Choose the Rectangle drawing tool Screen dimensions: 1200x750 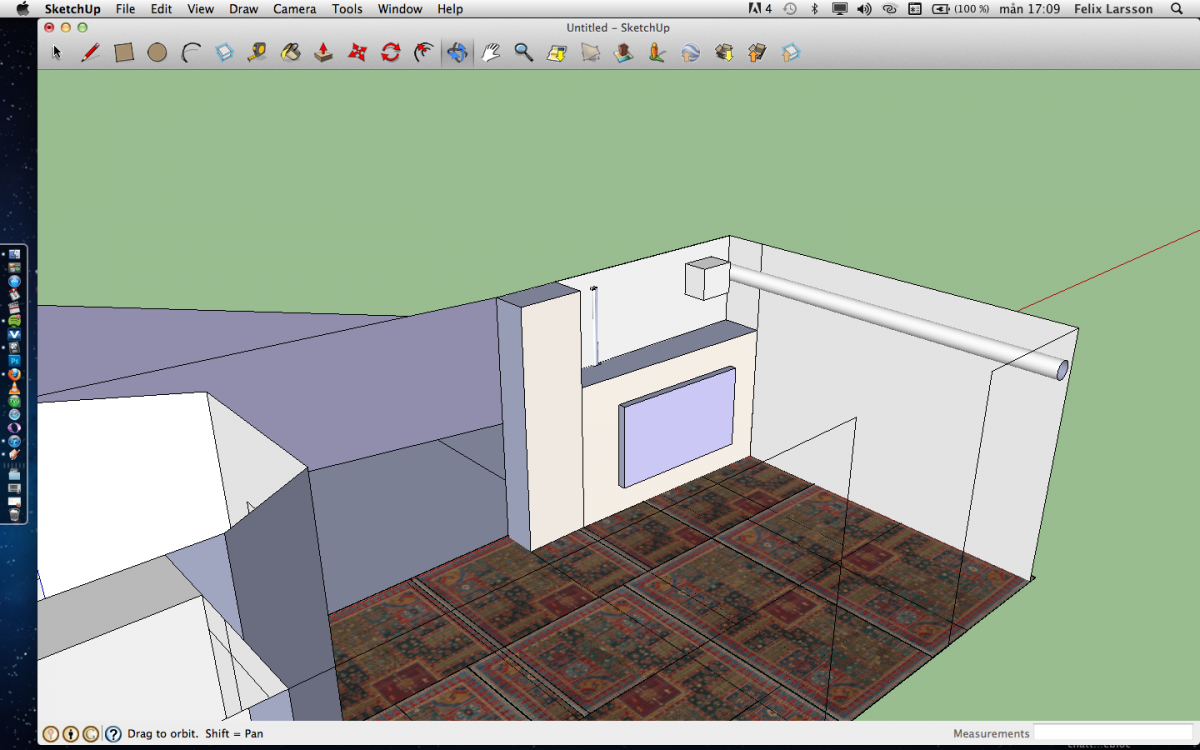pos(124,53)
